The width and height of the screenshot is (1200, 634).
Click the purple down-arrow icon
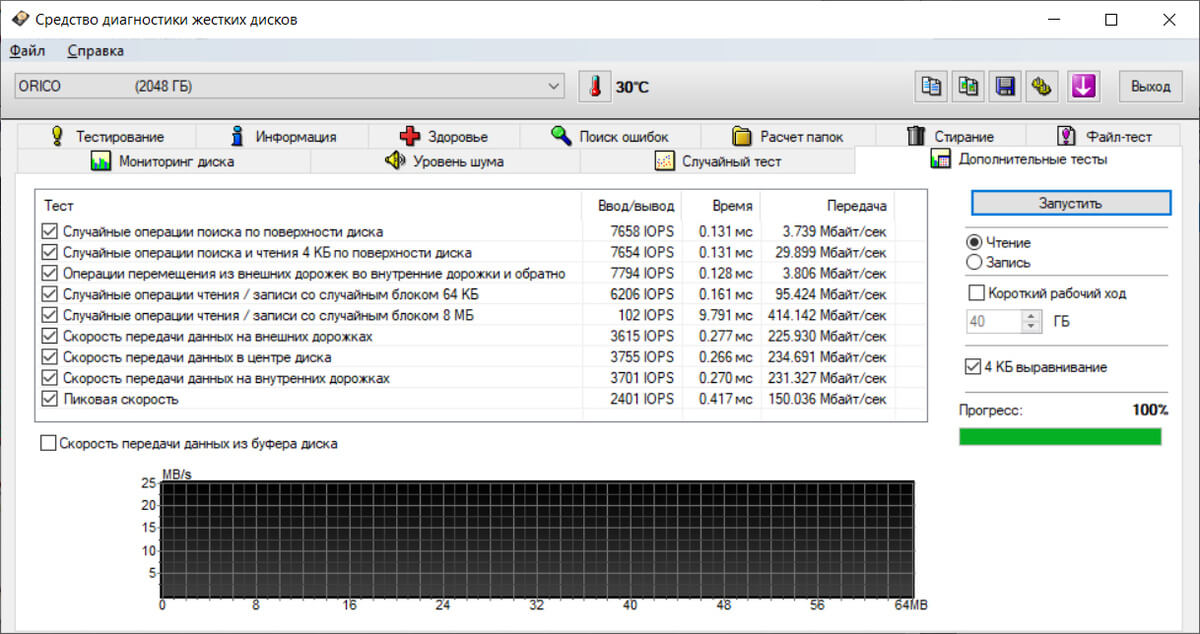click(x=1082, y=87)
